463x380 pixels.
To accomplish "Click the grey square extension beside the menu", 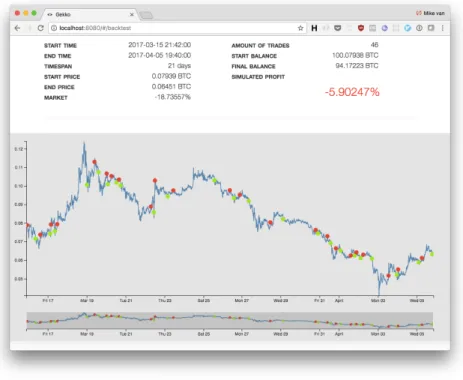I will (x=431, y=28).
